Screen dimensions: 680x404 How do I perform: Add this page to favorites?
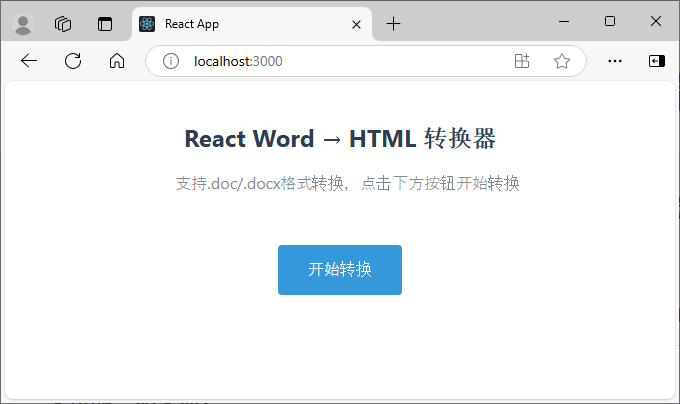562,61
